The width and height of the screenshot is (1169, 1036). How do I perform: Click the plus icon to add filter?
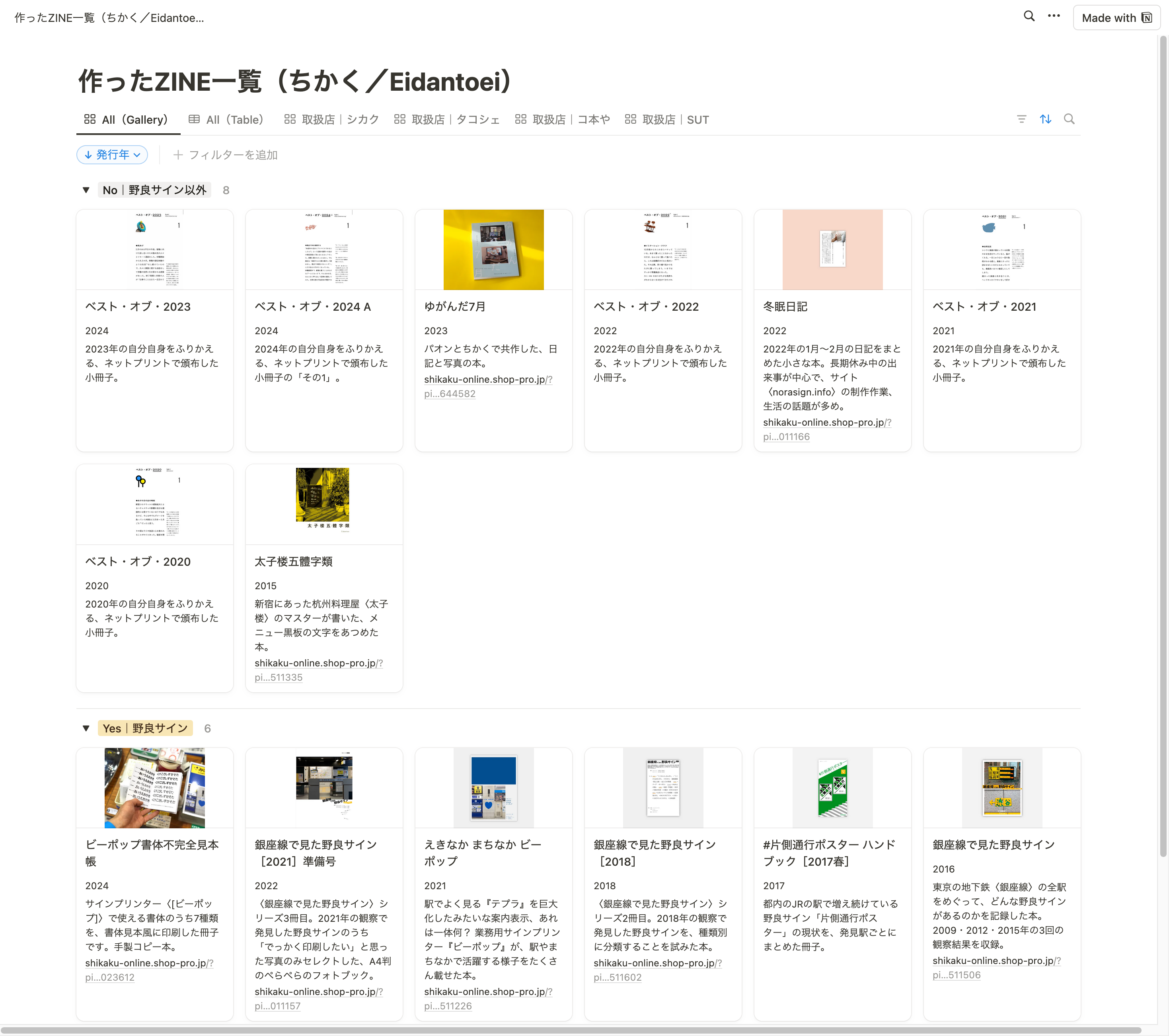click(178, 155)
